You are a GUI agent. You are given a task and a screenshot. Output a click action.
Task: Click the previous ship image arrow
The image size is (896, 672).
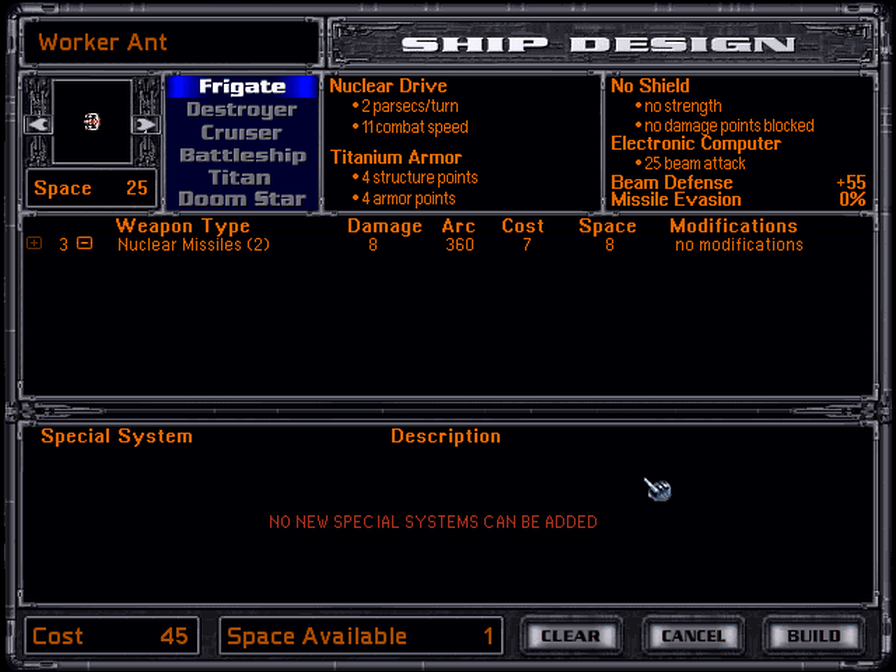pos(38,124)
